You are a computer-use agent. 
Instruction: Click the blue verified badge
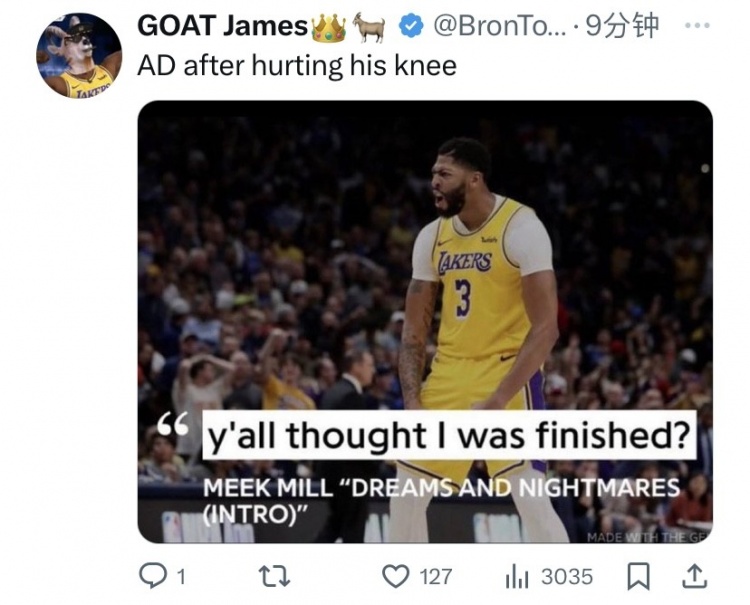410,28
